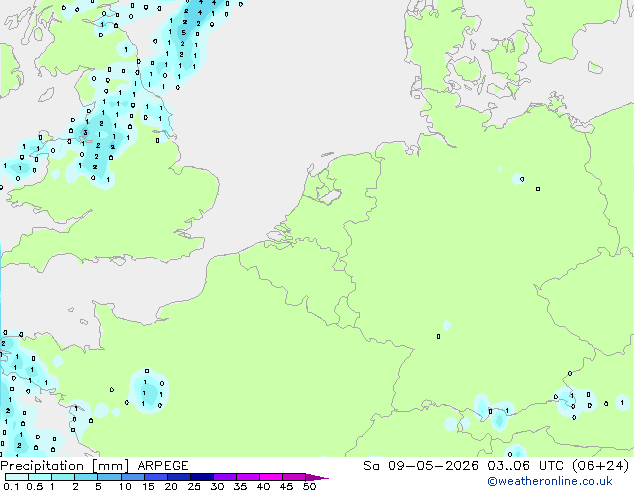Click the above-50 mm arrow on the legend
This screenshot has height=490, width=634.
coord(317,477)
